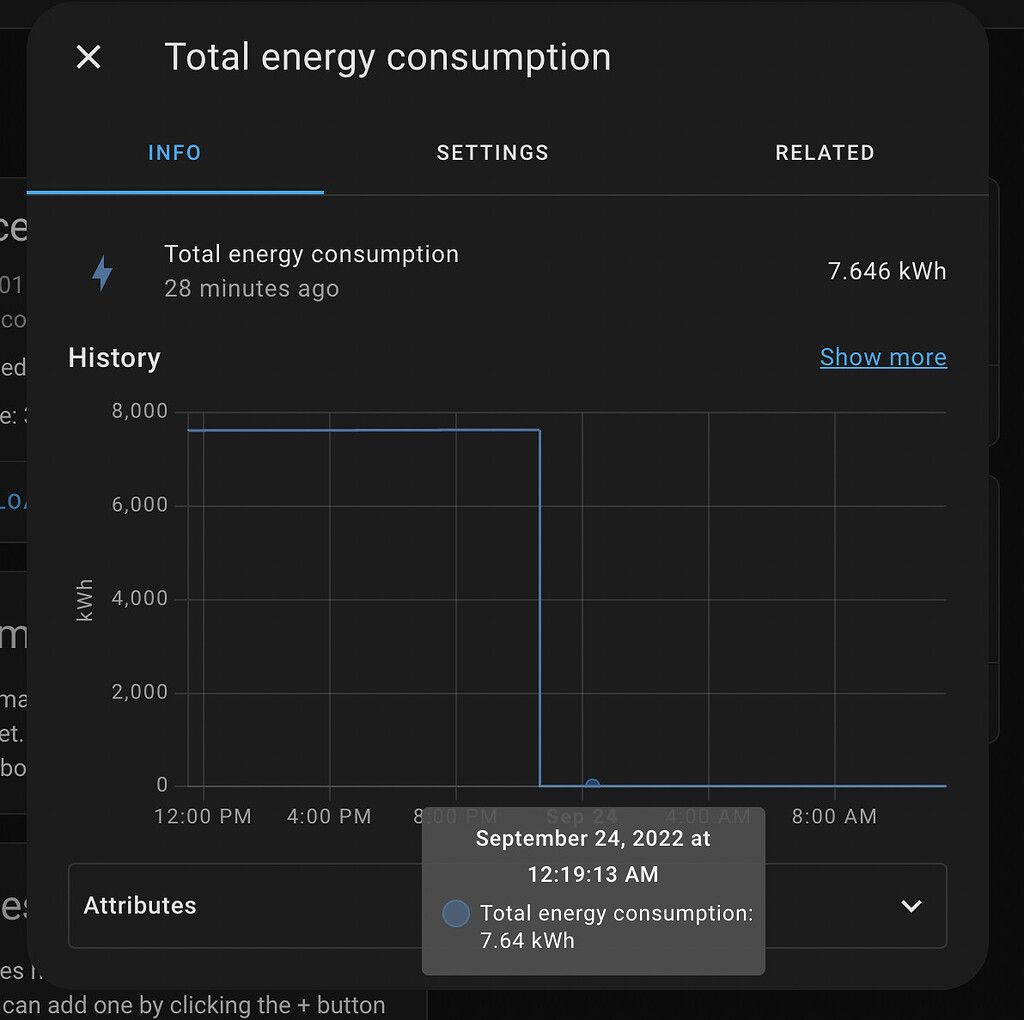
Task: Click the September 24 tooltip popup
Action: pyautogui.click(x=593, y=890)
